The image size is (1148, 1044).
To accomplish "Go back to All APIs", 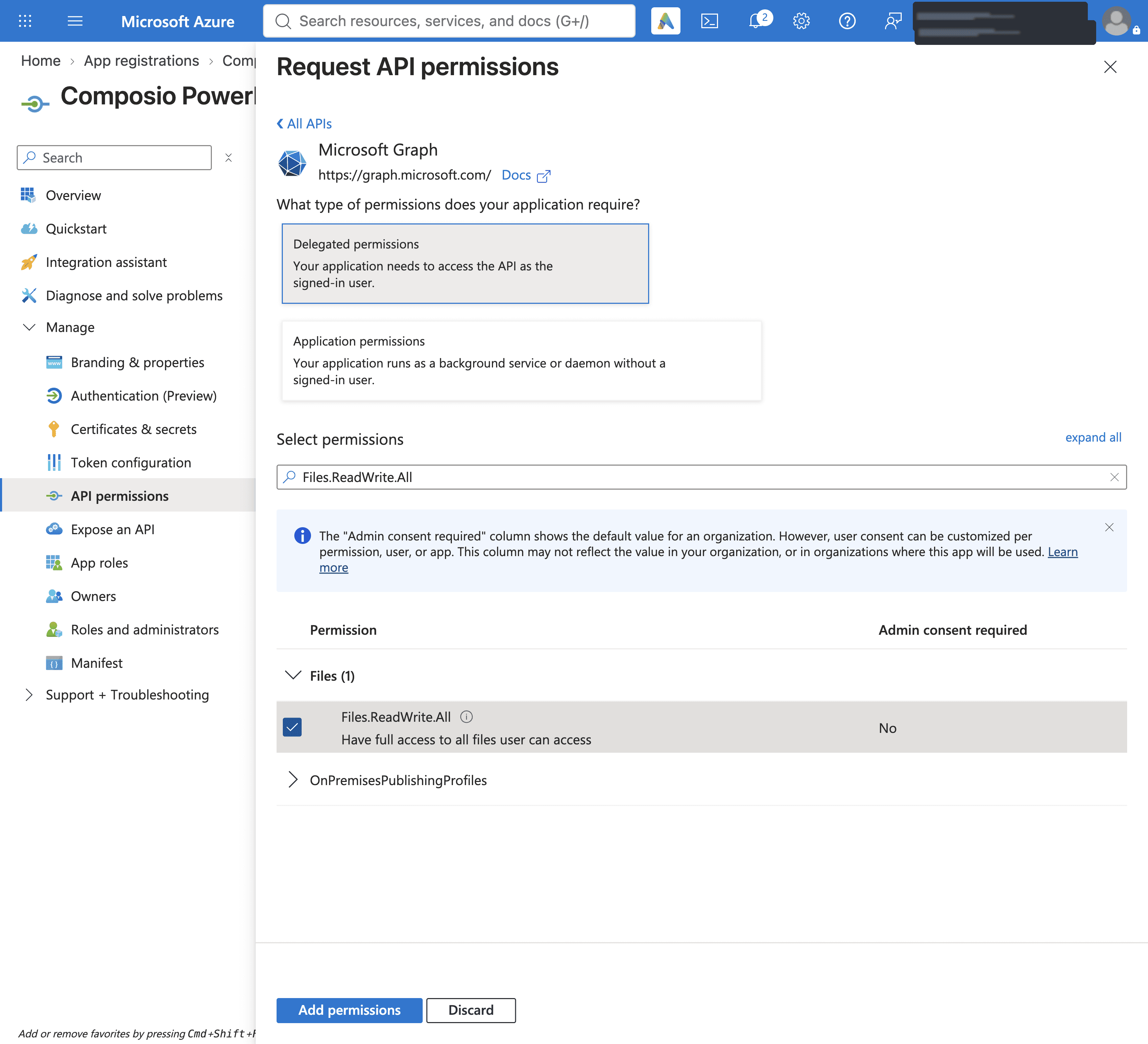I will 304,124.
